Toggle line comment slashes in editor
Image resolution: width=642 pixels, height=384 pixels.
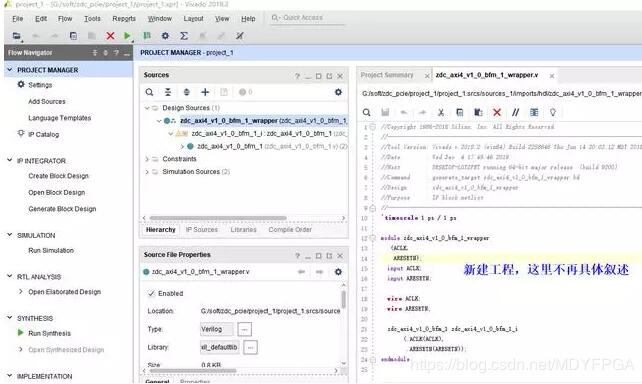pyautogui.click(x=515, y=112)
